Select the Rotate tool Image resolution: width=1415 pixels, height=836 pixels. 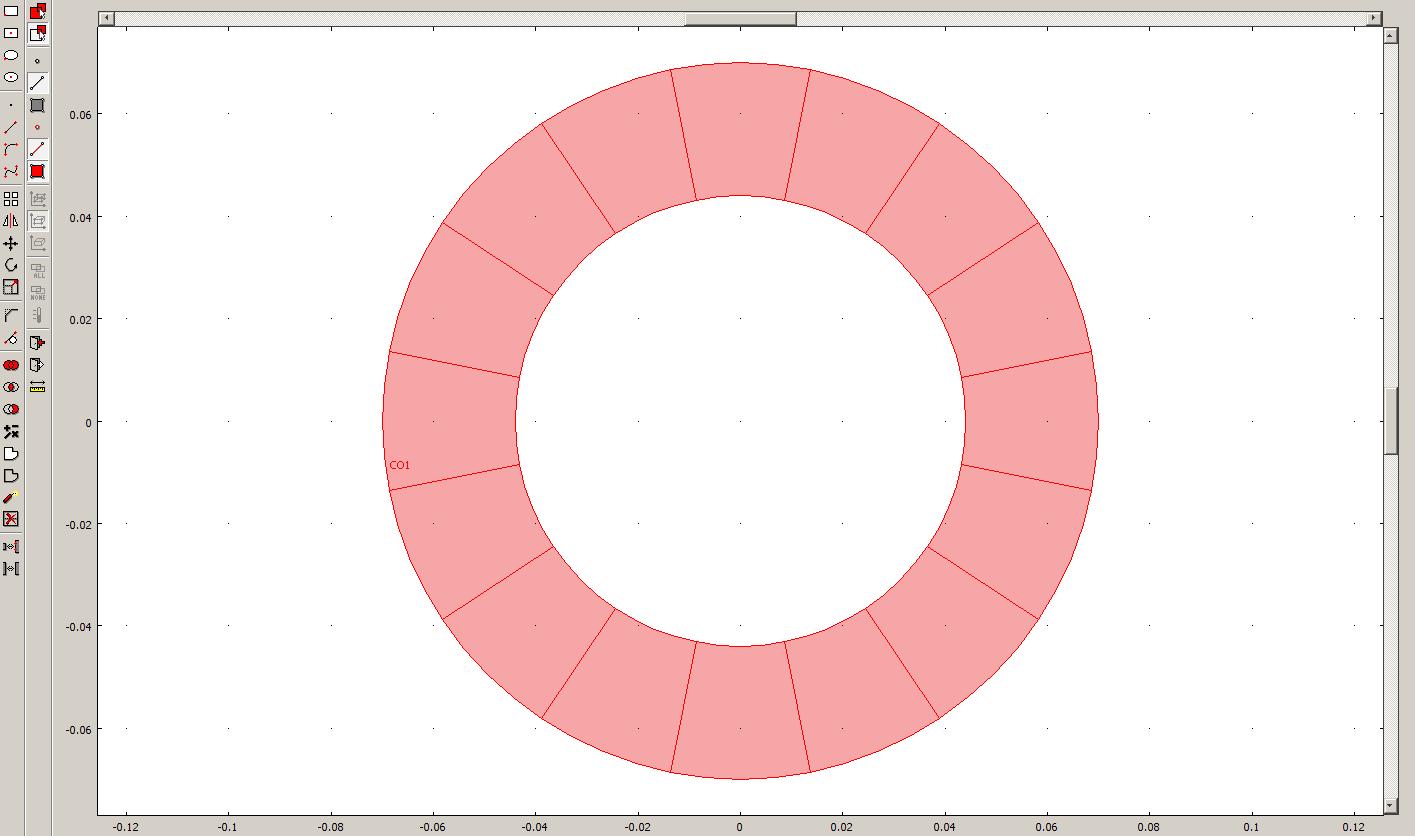click(11, 265)
